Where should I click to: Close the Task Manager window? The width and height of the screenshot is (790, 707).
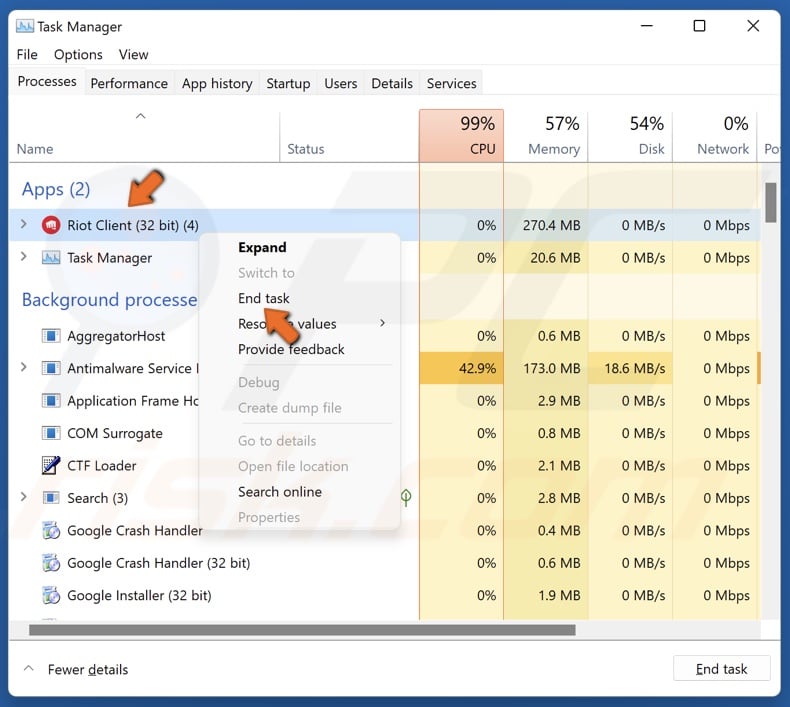753,26
